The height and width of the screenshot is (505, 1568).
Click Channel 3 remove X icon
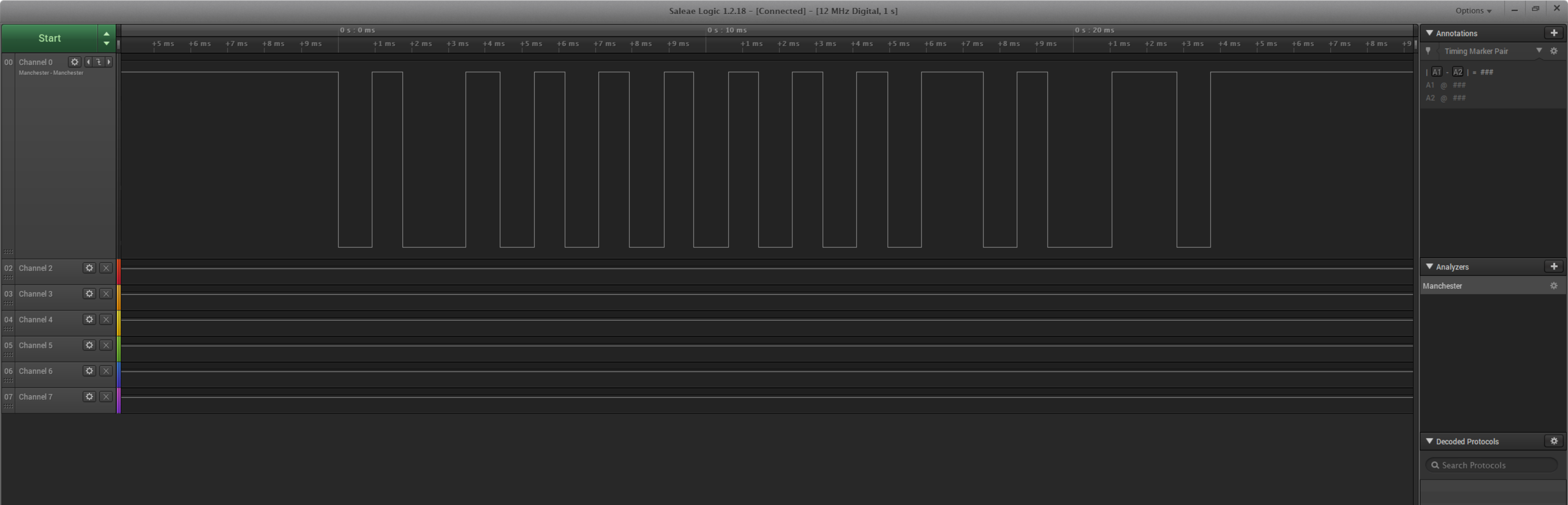pos(106,293)
